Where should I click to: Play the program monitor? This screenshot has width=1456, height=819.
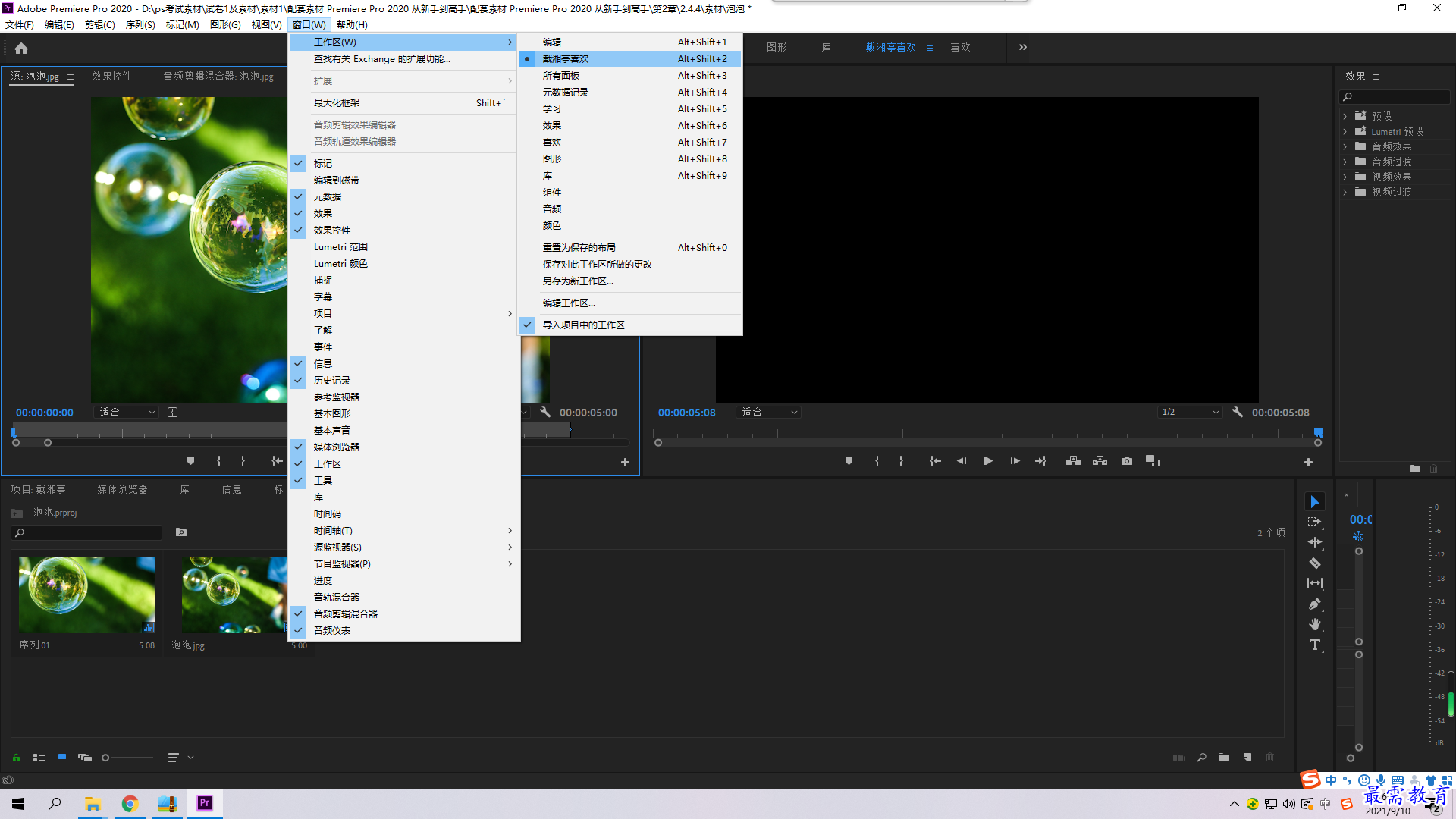click(x=987, y=461)
